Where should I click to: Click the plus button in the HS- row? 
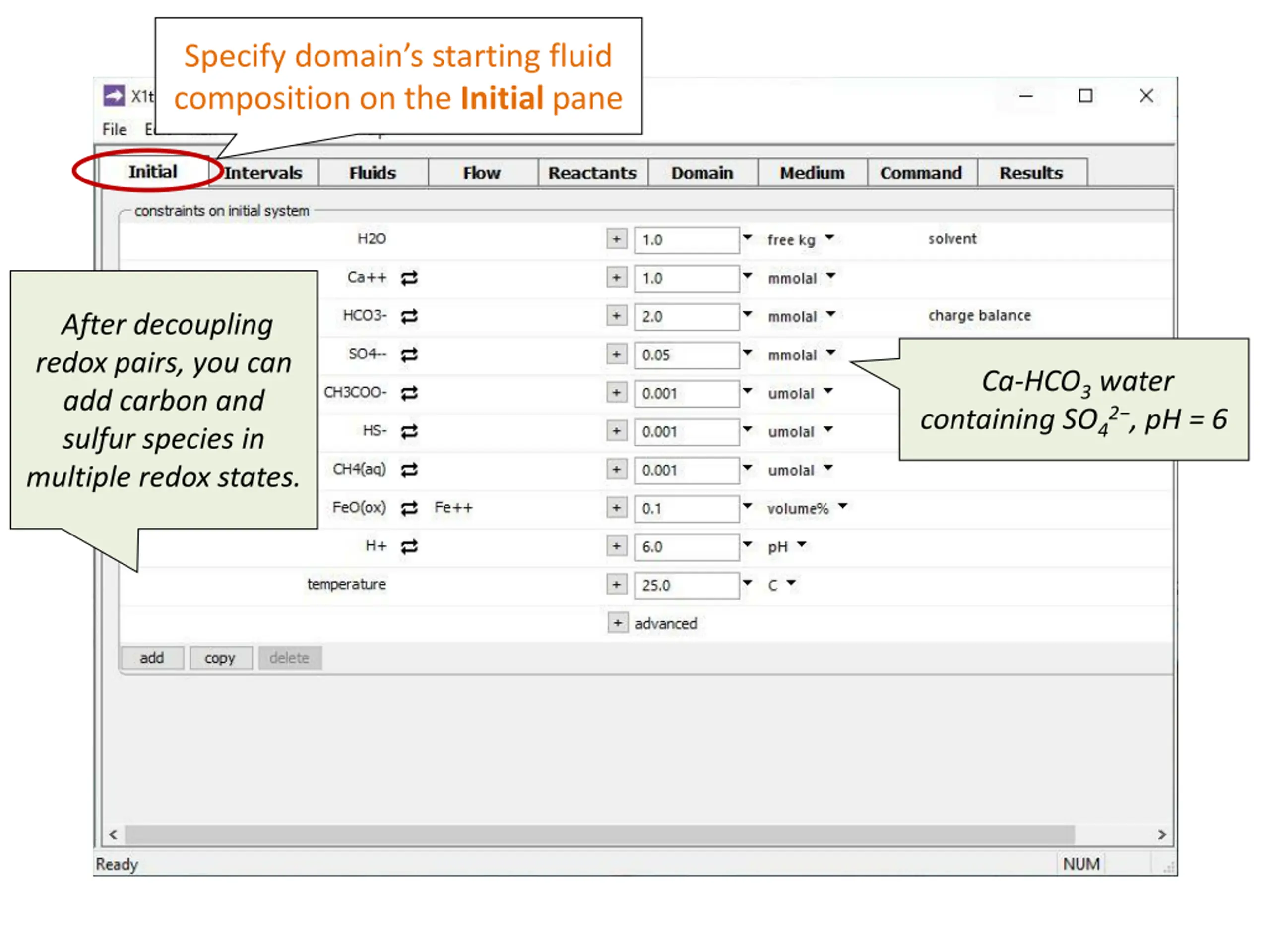tap(617, 431)
